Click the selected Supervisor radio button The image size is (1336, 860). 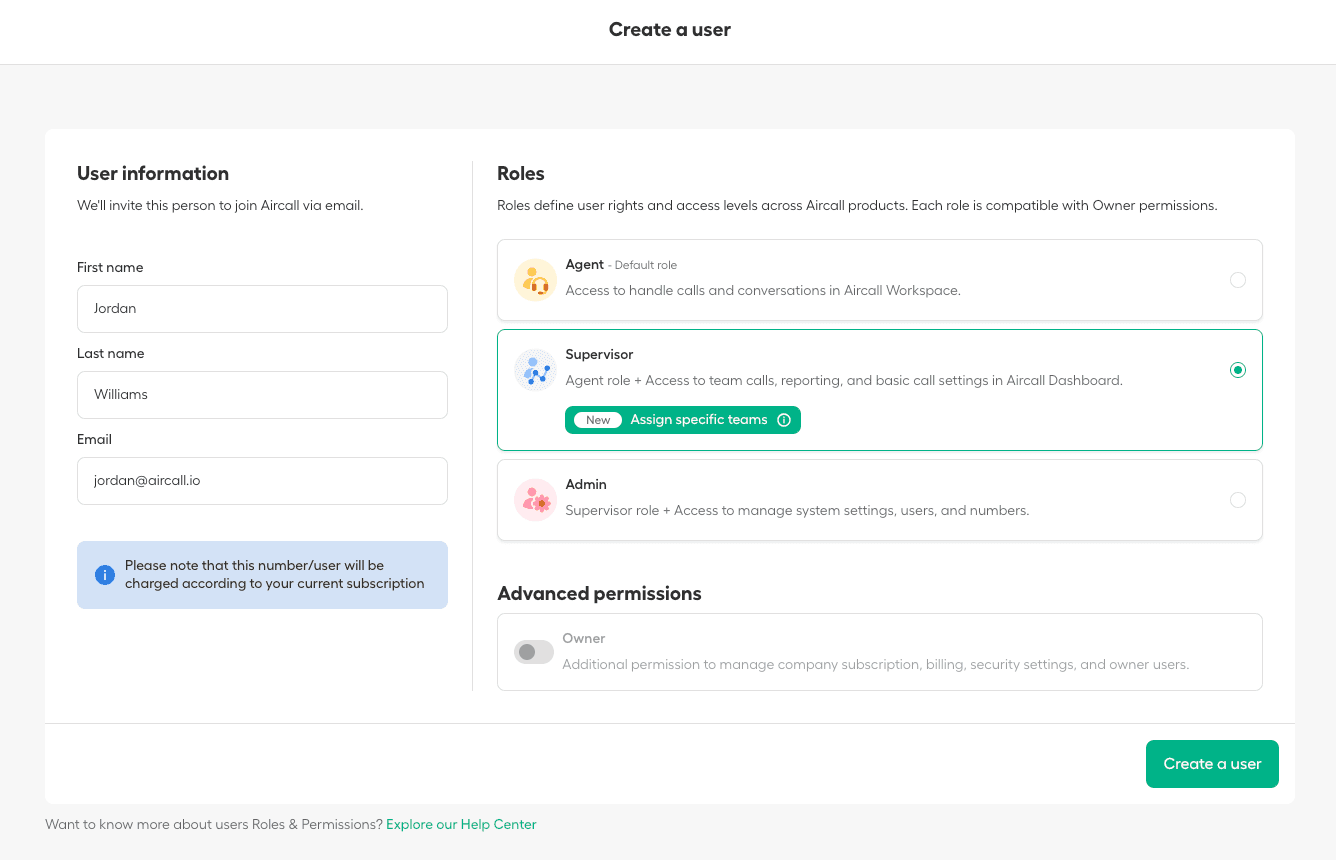pyautogui.click(x=1238, y=369)
